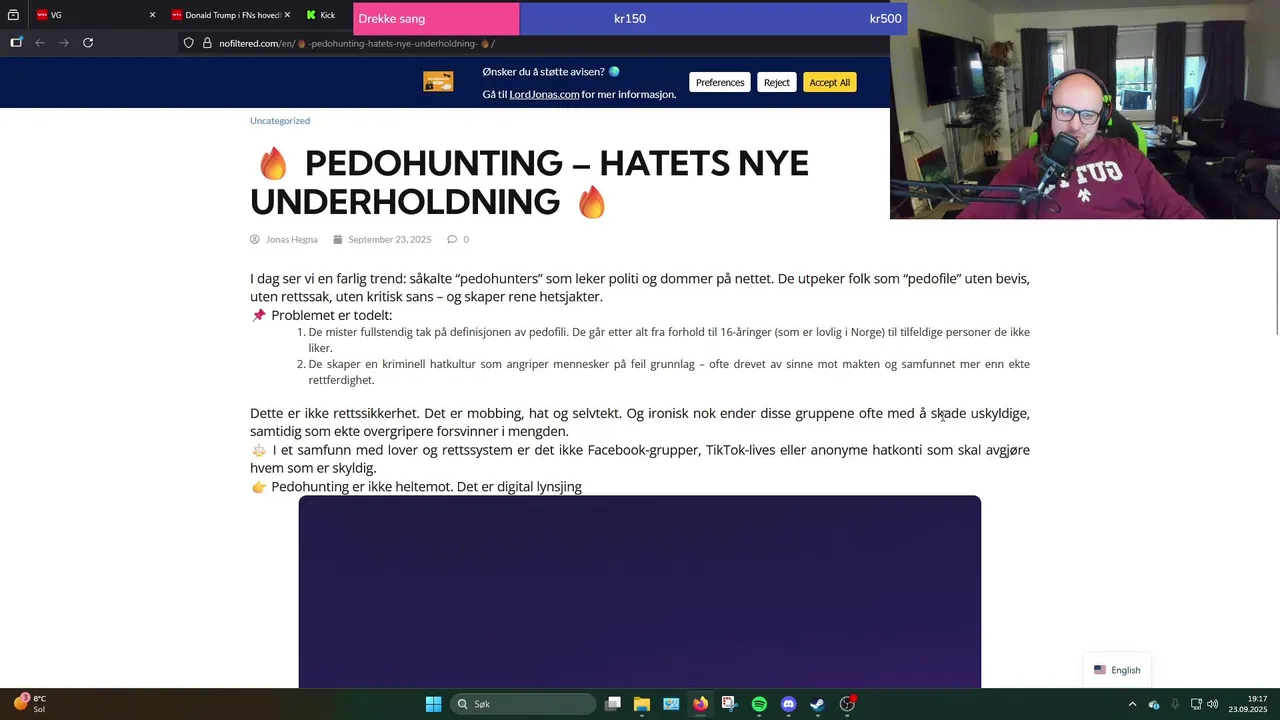Close the VG tab

[152, 15]
